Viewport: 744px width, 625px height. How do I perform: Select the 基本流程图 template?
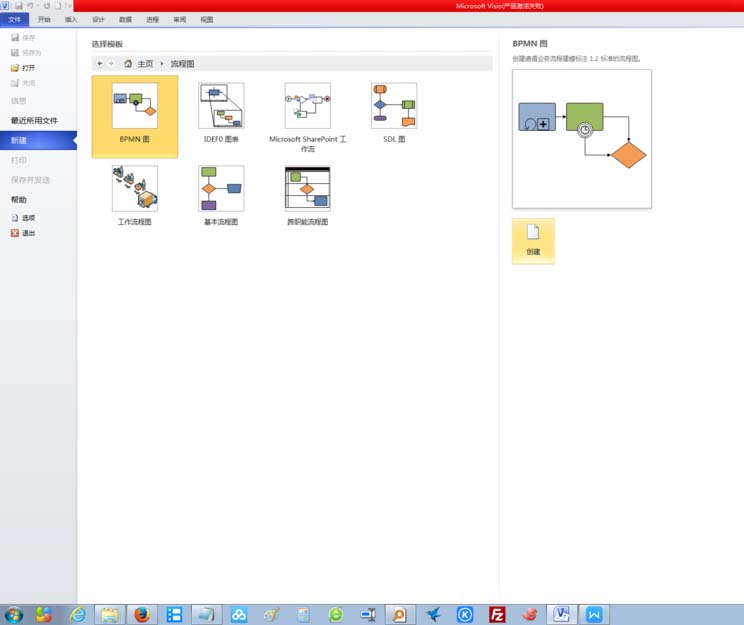tap(221, 195)
